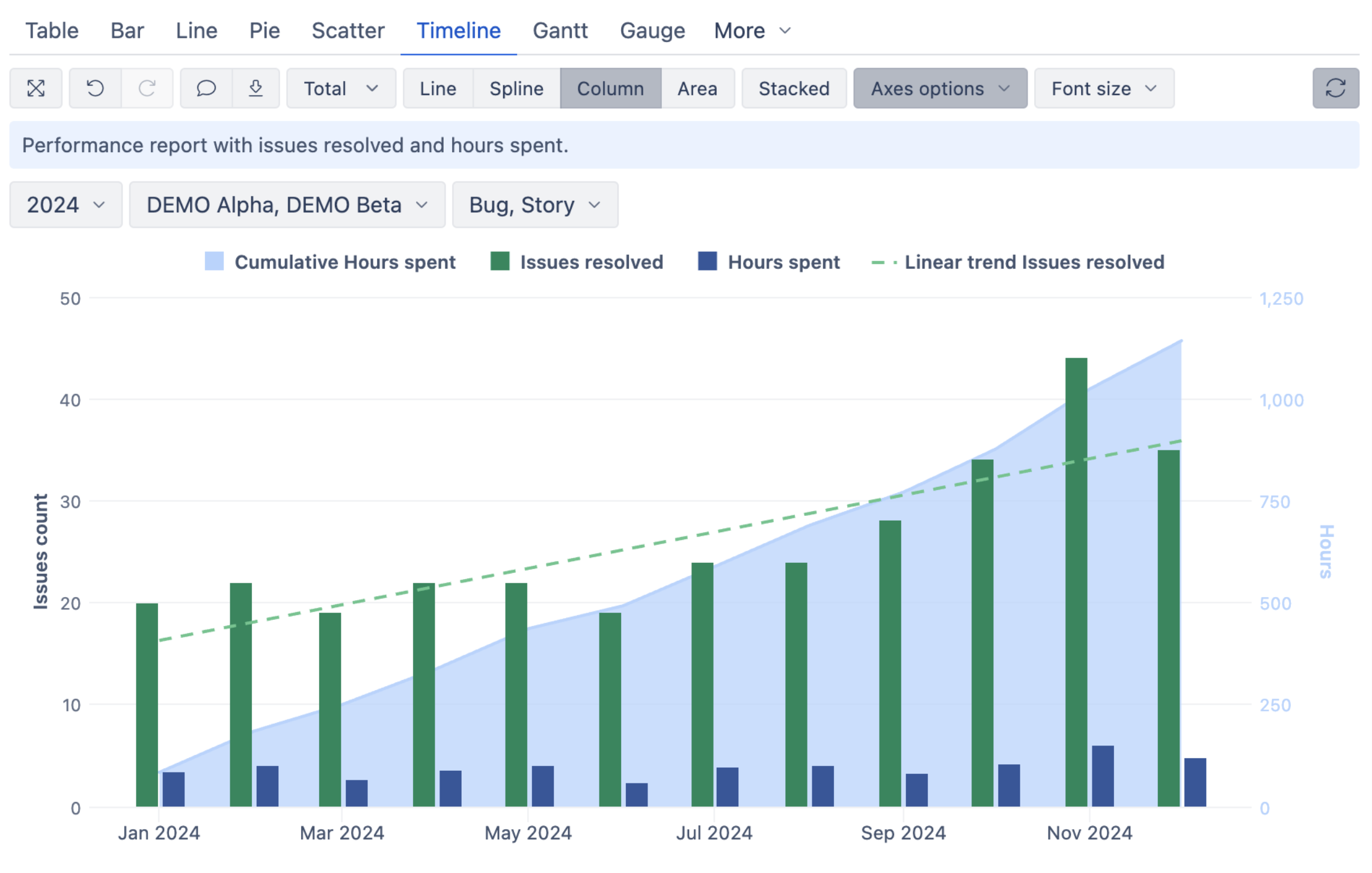Open the comment speech bubble icon
This screenshot has width=1372, height=873.
(206, 88)
